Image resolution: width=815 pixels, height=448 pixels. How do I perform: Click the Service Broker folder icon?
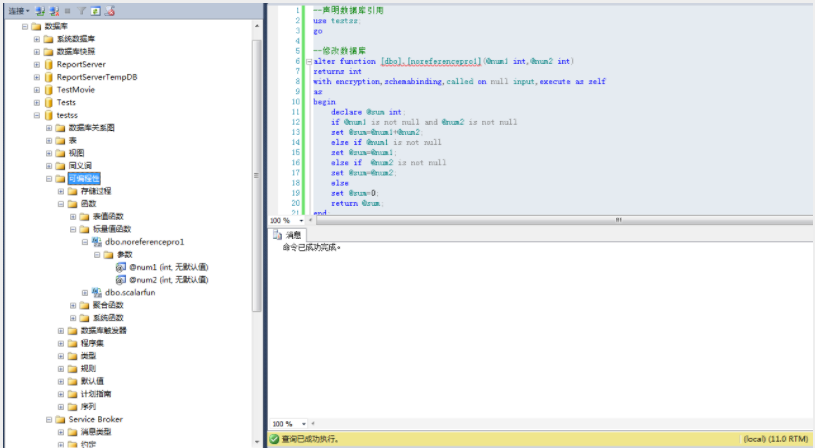[60, 419]
